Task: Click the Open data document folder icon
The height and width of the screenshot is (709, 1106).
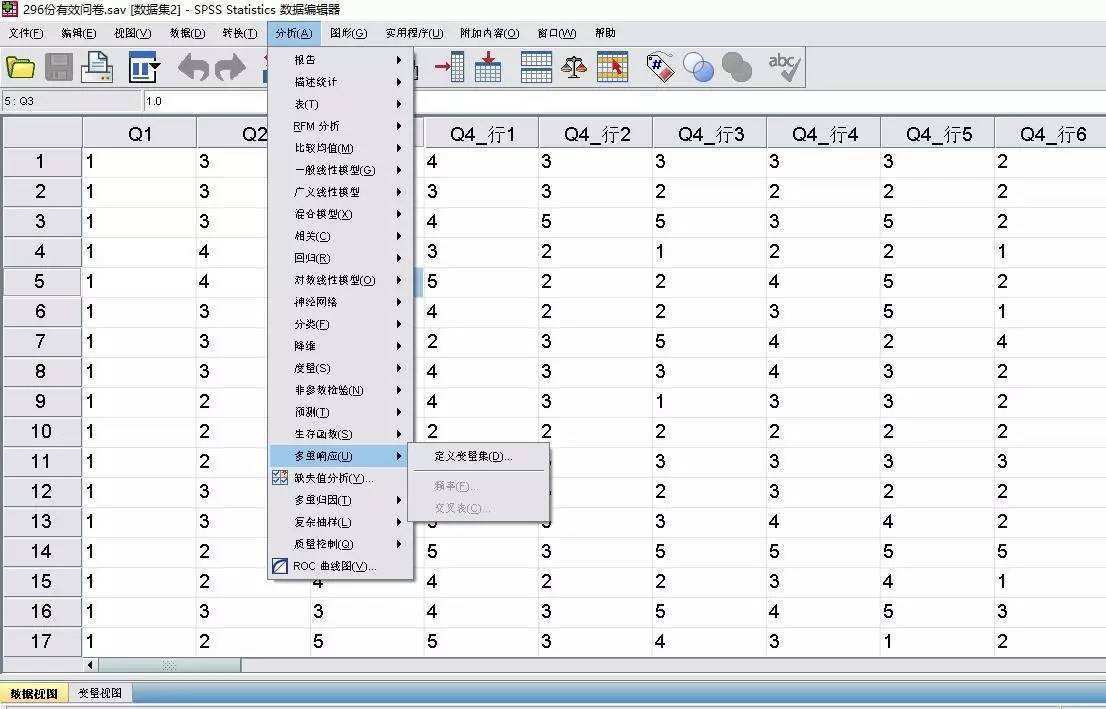Action: 21,68
